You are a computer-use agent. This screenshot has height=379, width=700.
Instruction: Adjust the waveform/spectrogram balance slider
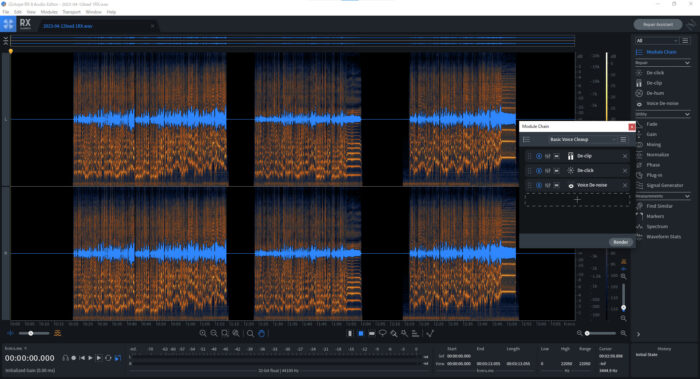[33, 333]
